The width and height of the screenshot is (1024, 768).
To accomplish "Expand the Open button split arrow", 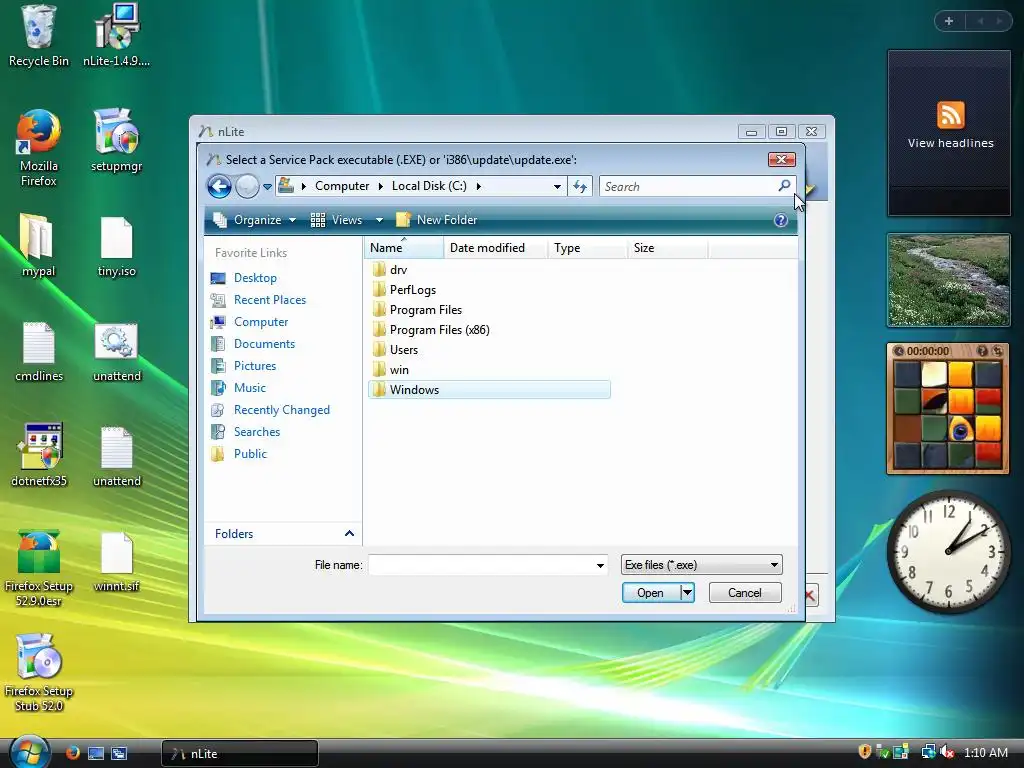I will 687,593.
